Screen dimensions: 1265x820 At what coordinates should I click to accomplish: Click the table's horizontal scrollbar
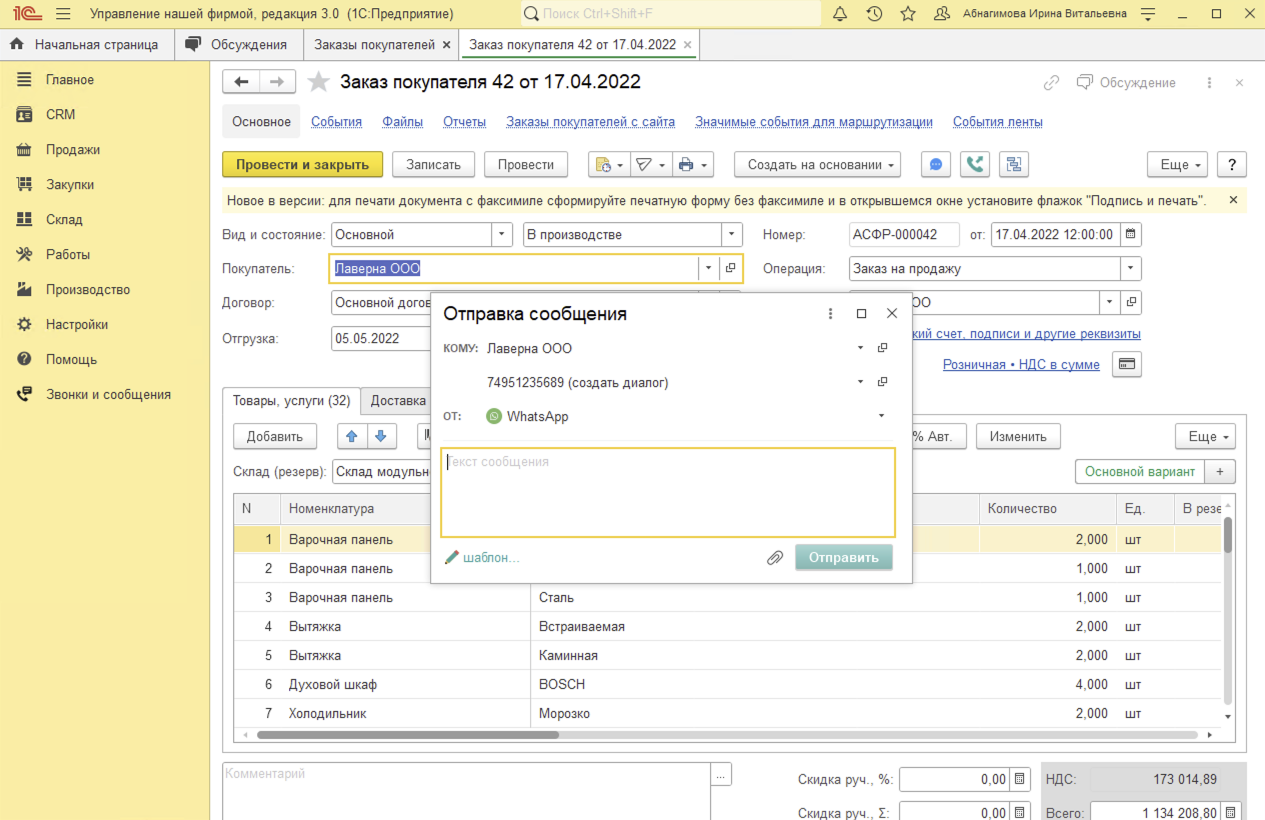(x=408, y=735)
